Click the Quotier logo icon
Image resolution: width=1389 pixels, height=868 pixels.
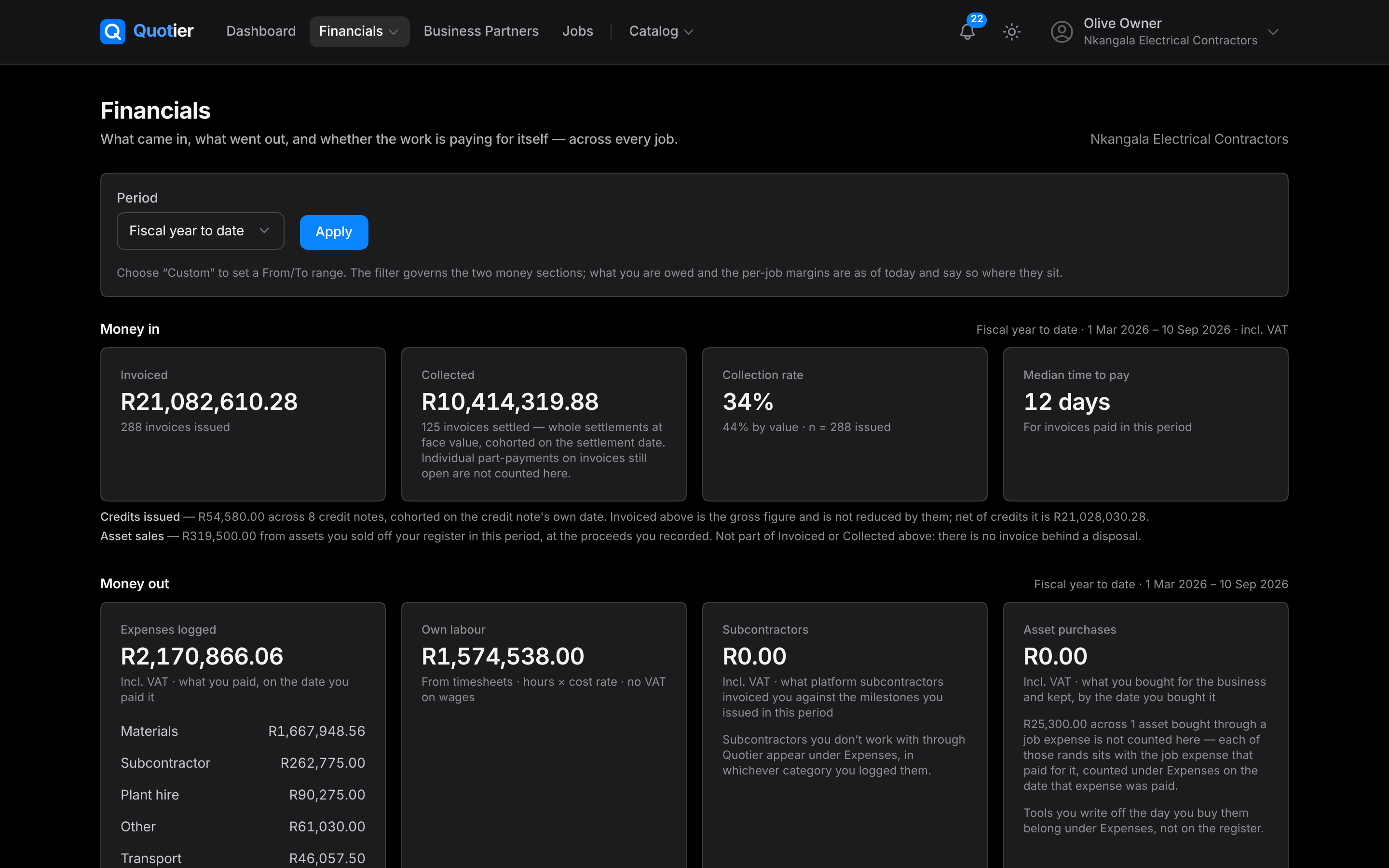[x=112, y=31]
